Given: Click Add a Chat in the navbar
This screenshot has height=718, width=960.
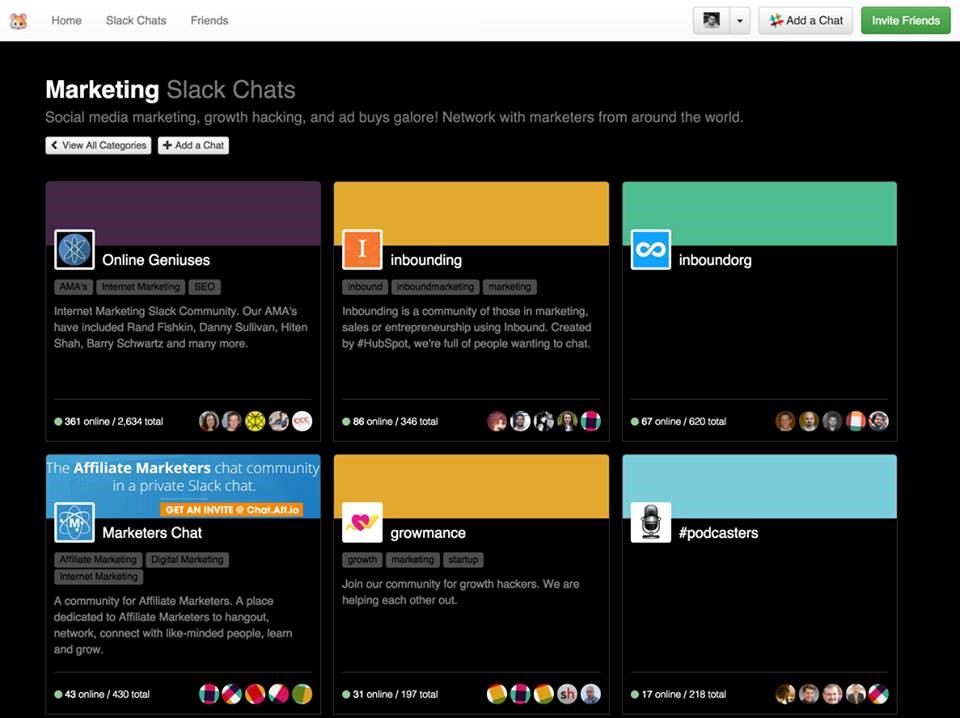Looking at the screenshot, I should pyautogui.click(x=806, y=20).
